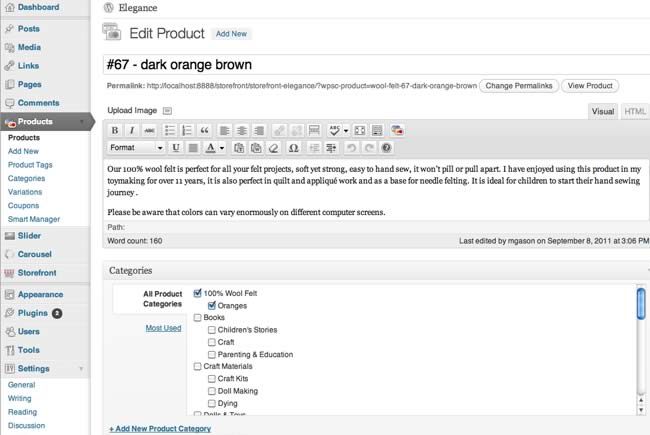
Task: Click the Change Permalinks button
Action: pos(519,86)
